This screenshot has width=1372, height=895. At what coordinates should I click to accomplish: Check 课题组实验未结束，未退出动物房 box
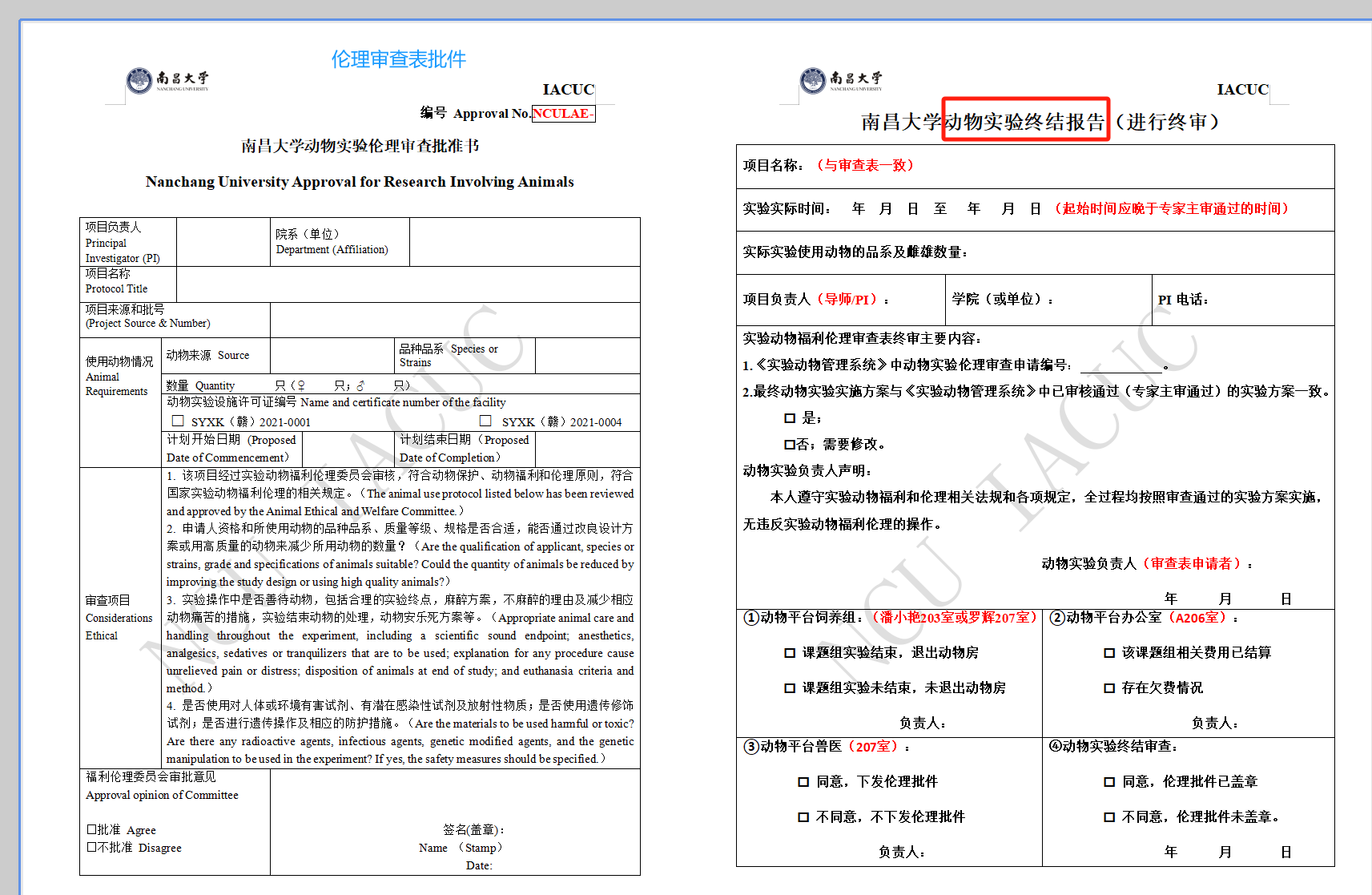point(790,688)
